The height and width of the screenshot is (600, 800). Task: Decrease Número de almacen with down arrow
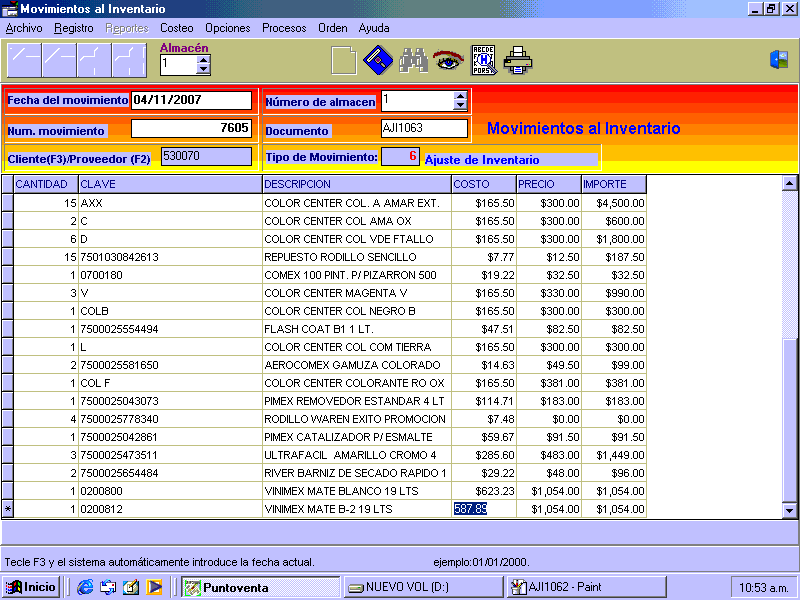click(x=460, y=105)
